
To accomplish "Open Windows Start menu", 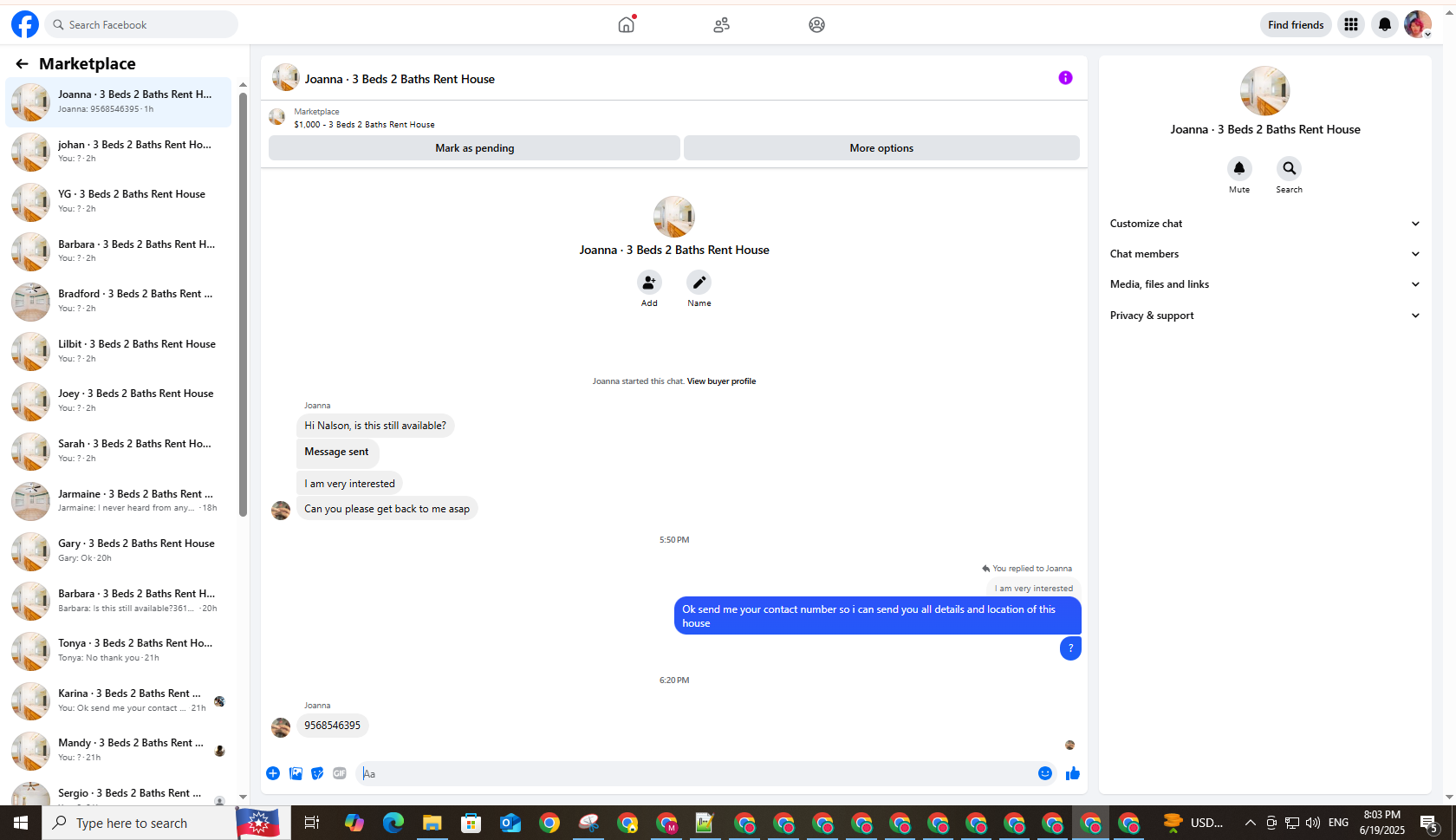I will pos(21,823).
